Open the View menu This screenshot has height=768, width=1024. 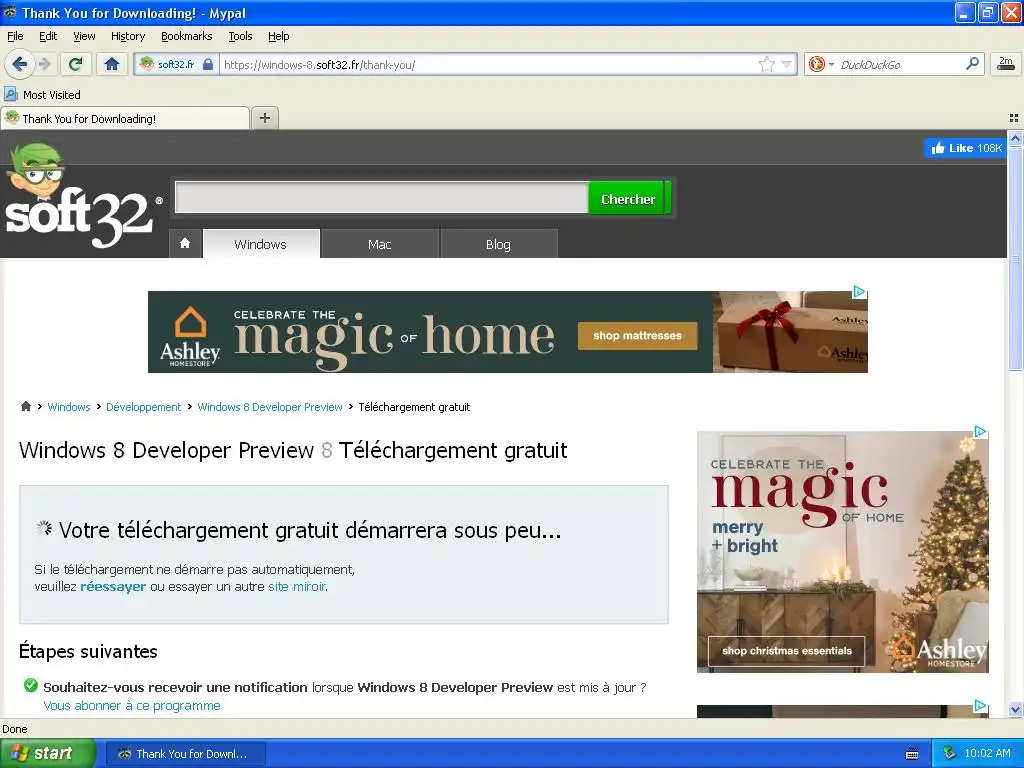coord(84,36)
